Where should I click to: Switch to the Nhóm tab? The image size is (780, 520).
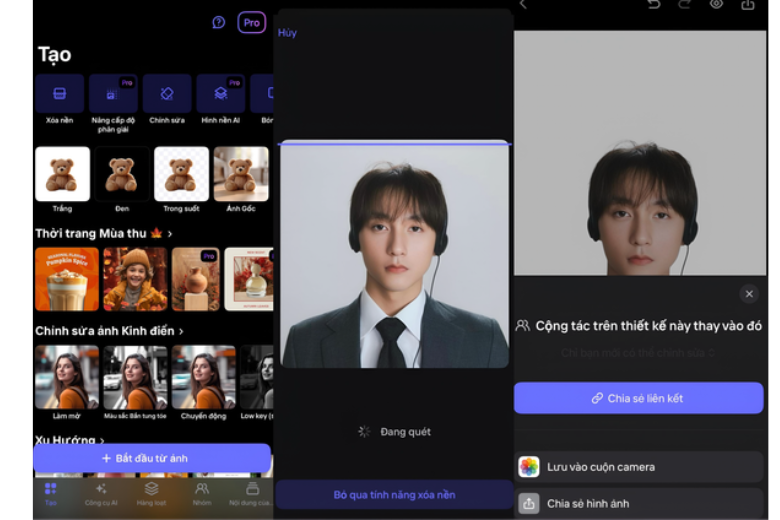pyautogui.click(x=202, y=494)
